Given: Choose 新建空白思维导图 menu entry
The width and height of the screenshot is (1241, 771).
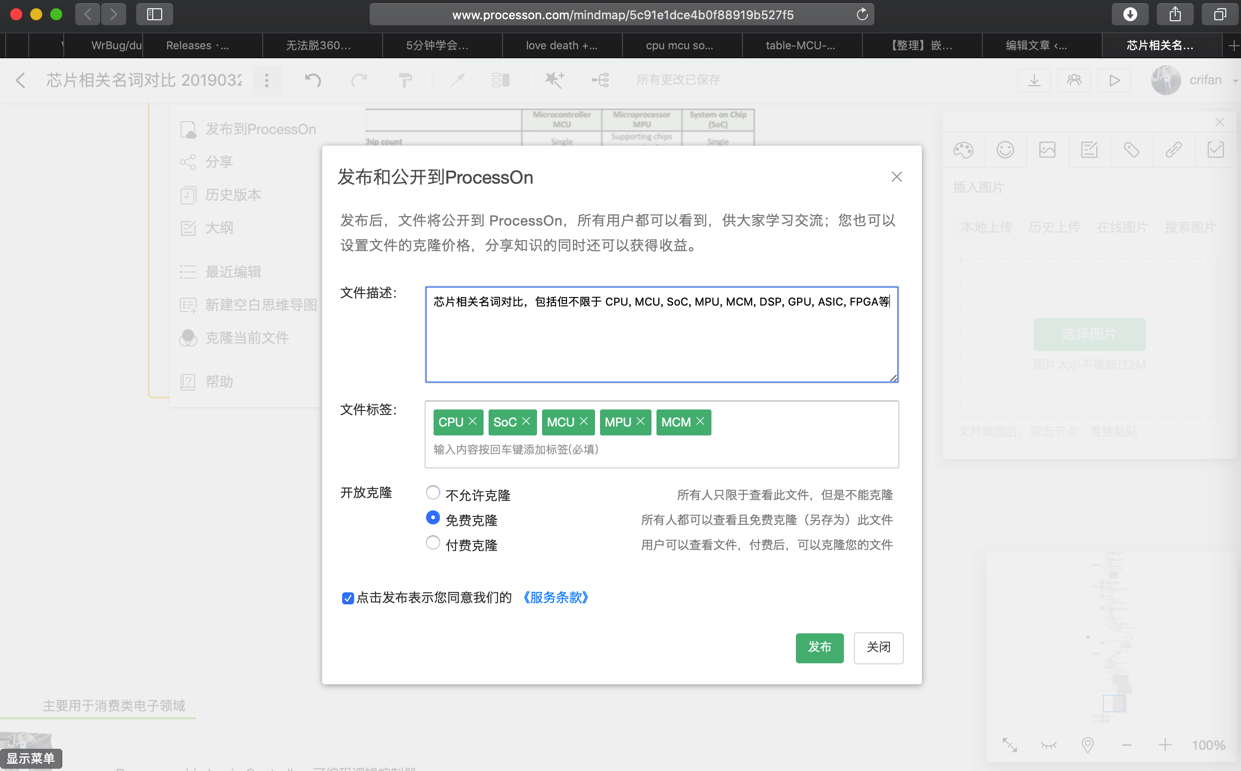Looking at the screenshot, I should pyautogui.click(x=249, y=305).
